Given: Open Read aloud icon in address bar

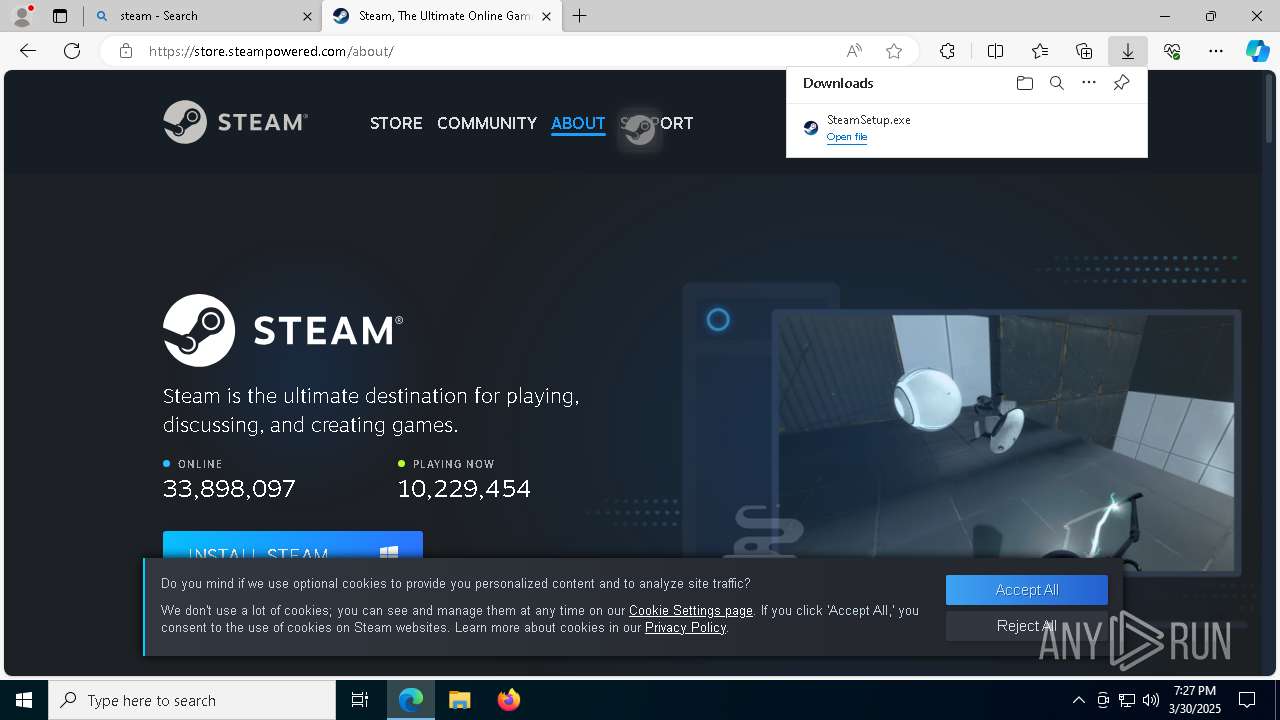Looking at the screenshot, I should tap(854, 51).
